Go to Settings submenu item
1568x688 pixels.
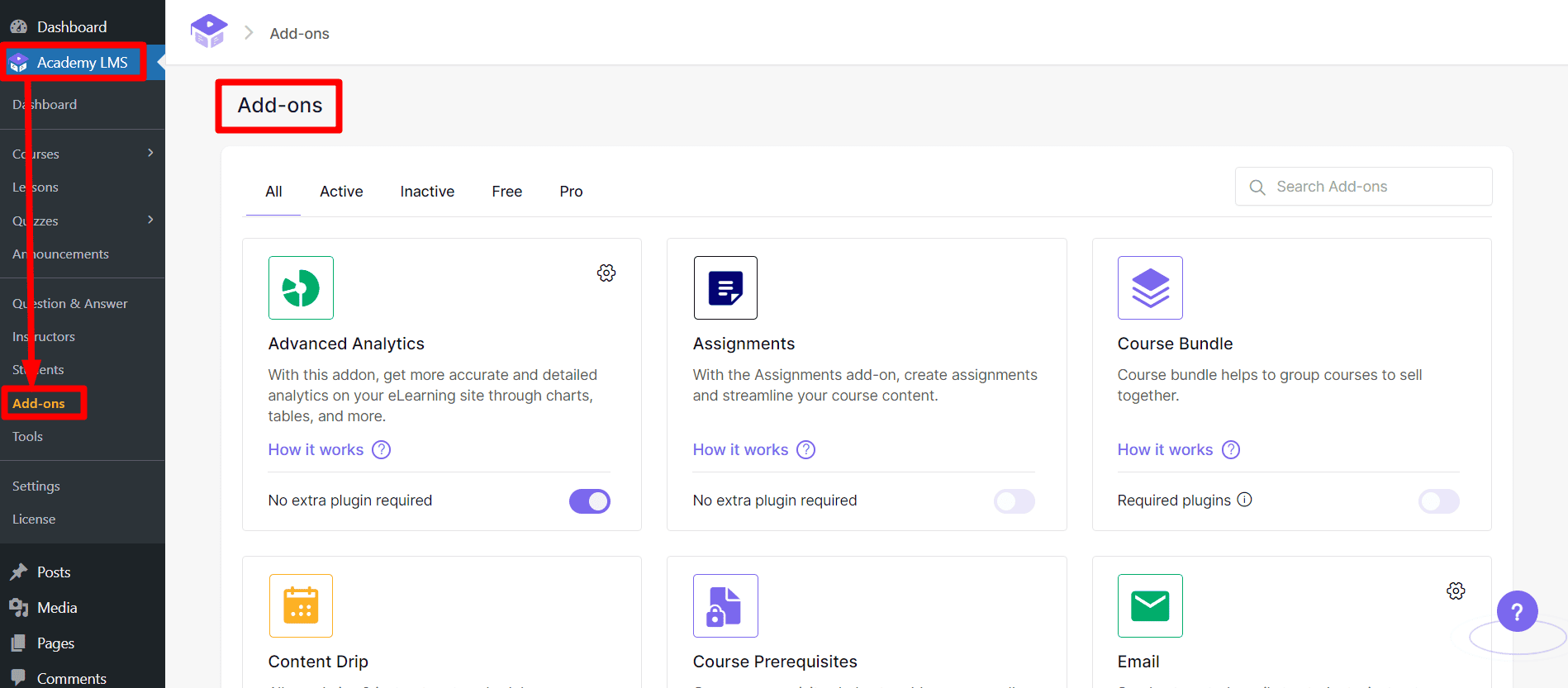(36, 486)
